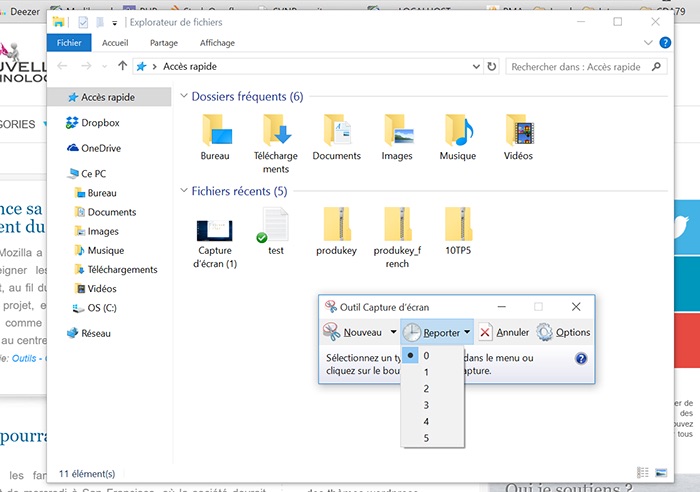The height and width of the screenshot is (492, 700).
Task: Click OS (C:) drive in sidebar
Action: pos(102,308)
